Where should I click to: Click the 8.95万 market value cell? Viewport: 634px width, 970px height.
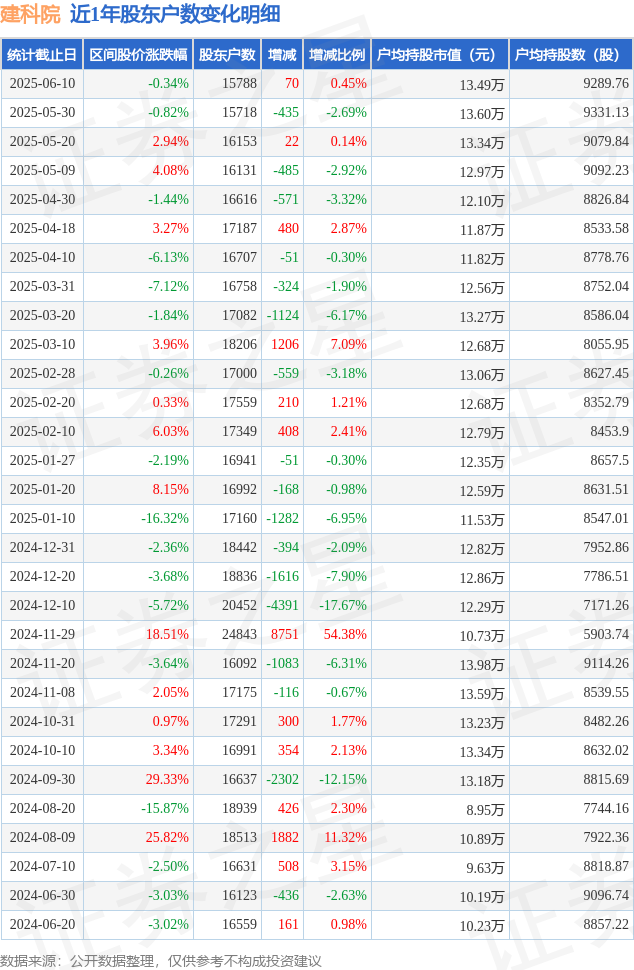485,809
